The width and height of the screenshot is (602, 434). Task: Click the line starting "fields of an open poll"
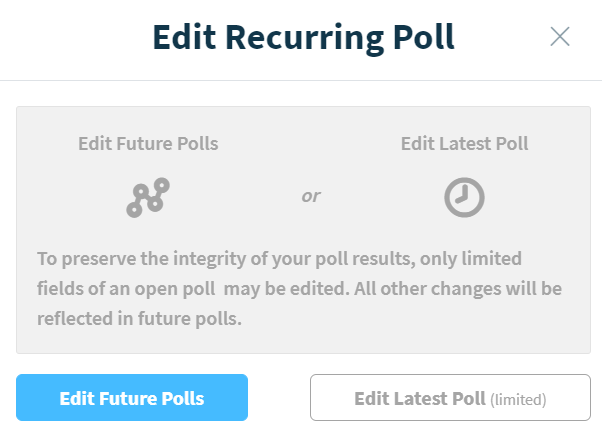[x=300, y=288]
